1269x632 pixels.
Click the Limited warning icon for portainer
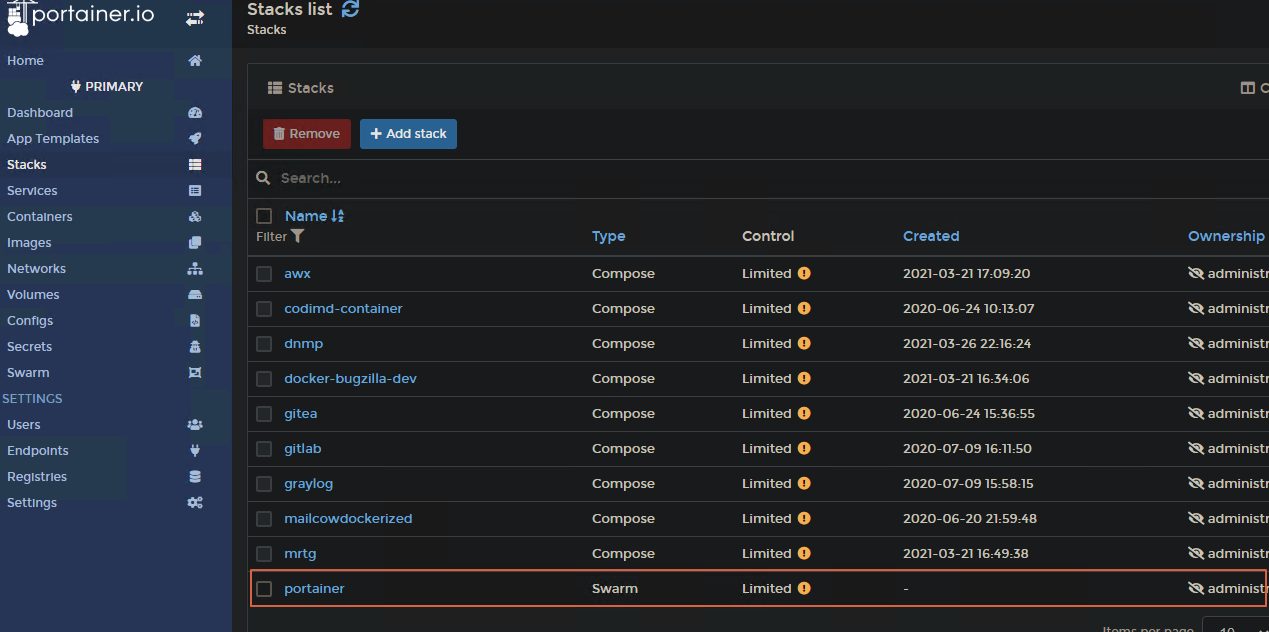pos(804,589)
